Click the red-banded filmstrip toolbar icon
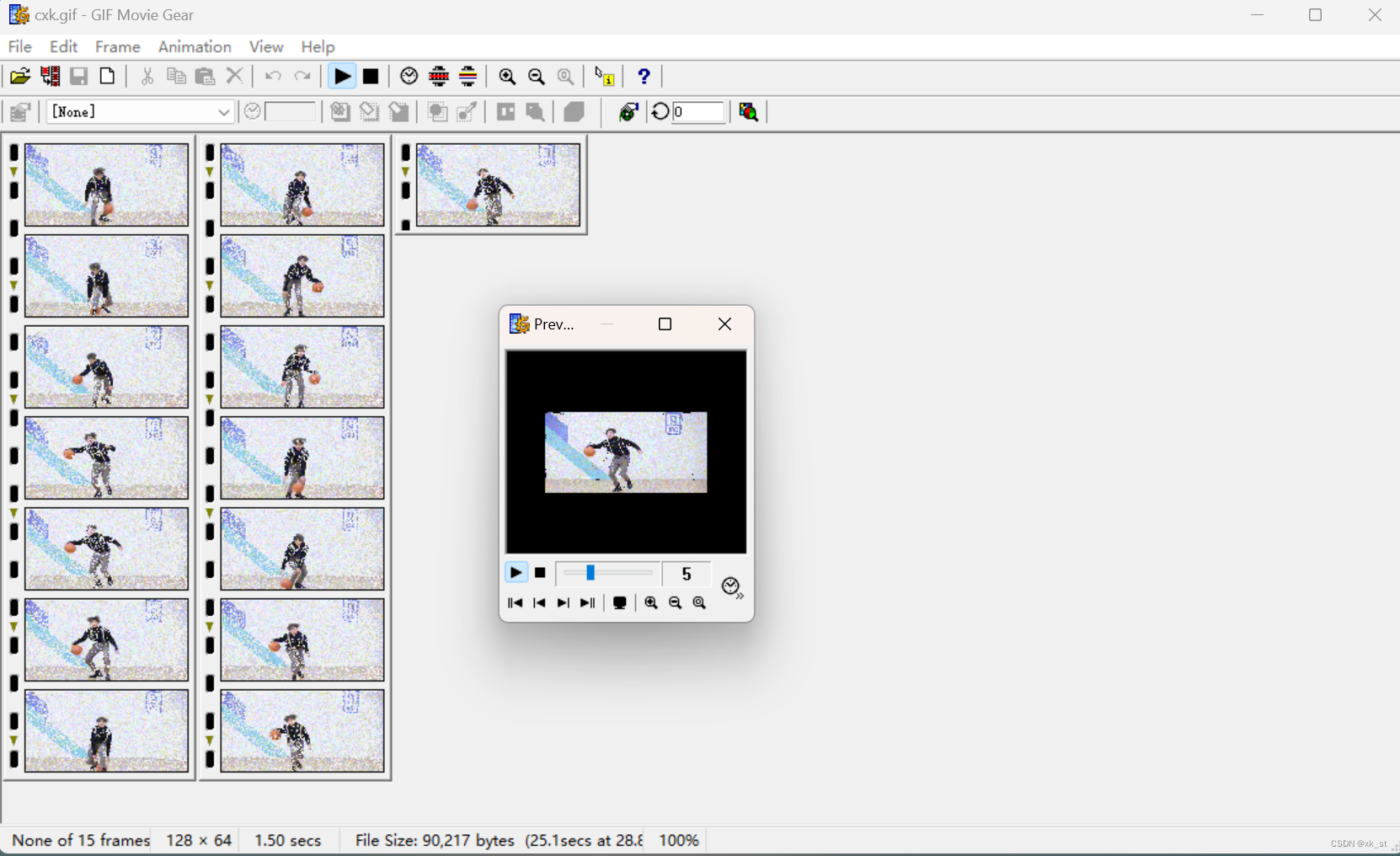1400x856 pixels. 439,77
